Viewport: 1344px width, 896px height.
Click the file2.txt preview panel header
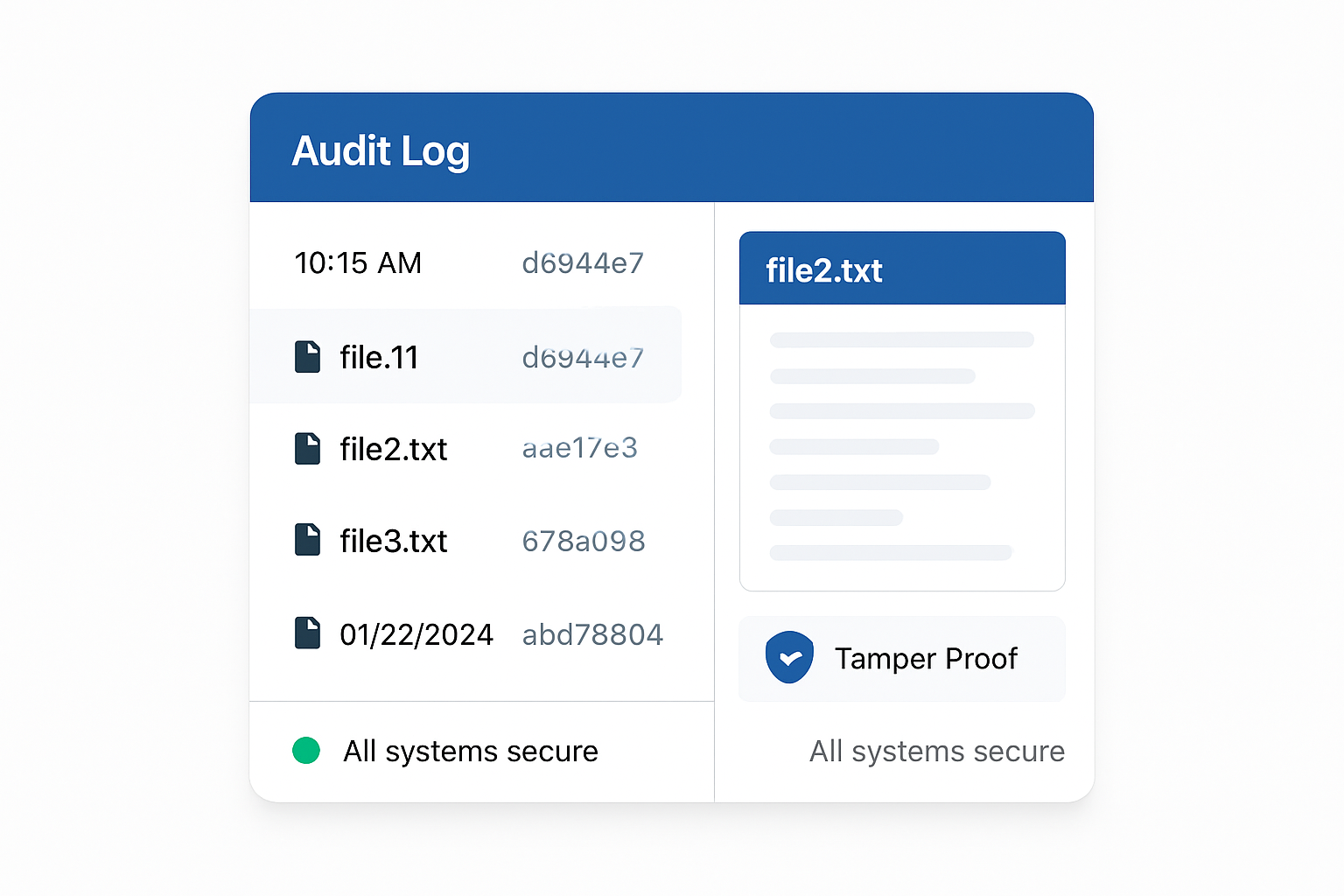click(902, 269)
